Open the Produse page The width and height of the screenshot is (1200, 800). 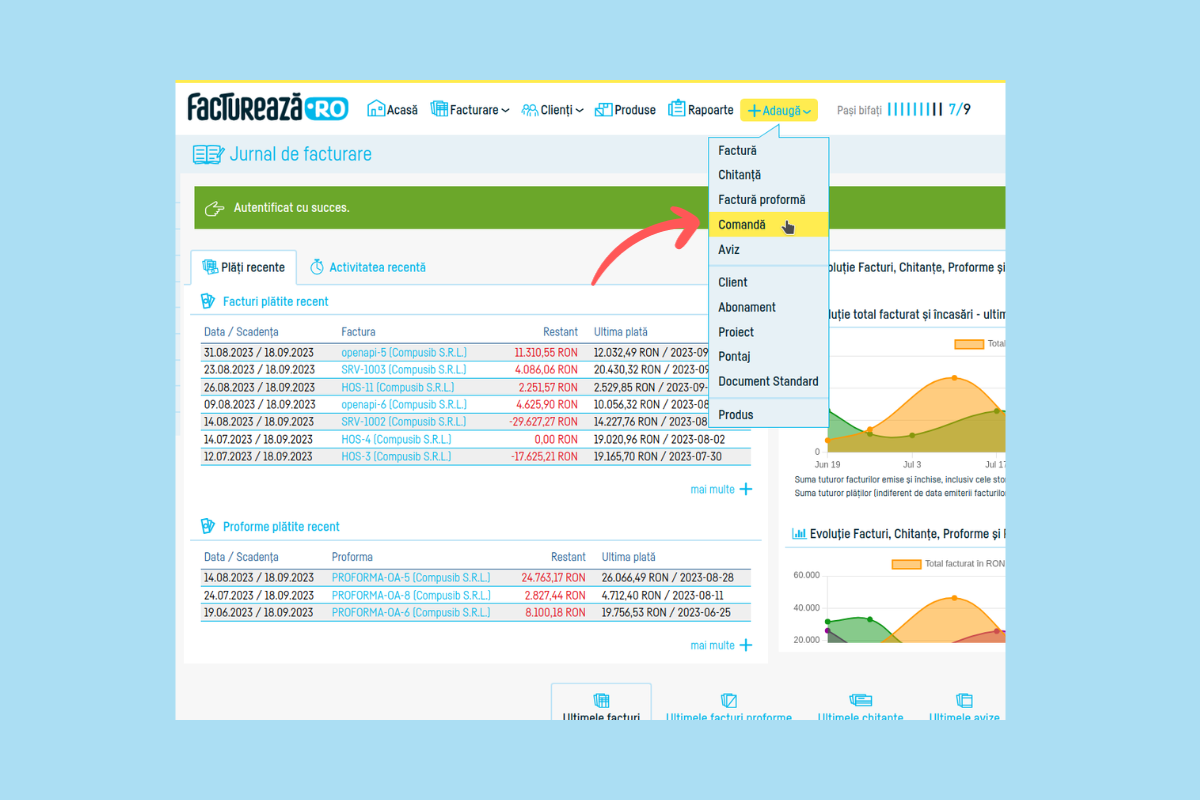point(625,110)
